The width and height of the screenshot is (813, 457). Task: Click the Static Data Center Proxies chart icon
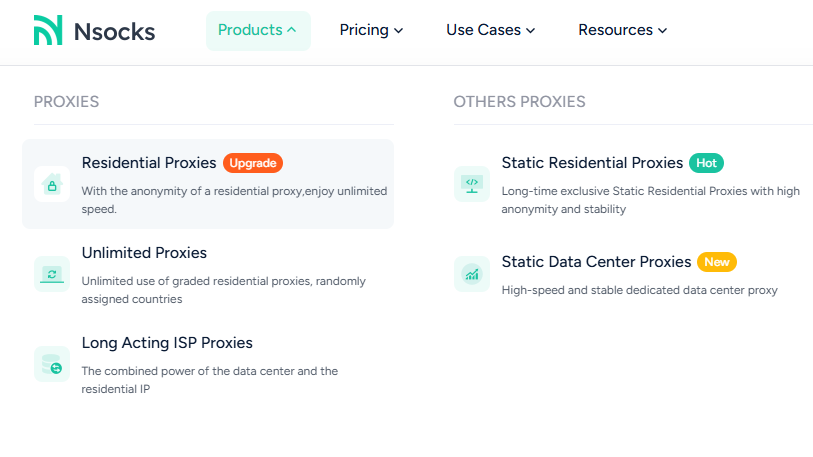pos(471,273)
